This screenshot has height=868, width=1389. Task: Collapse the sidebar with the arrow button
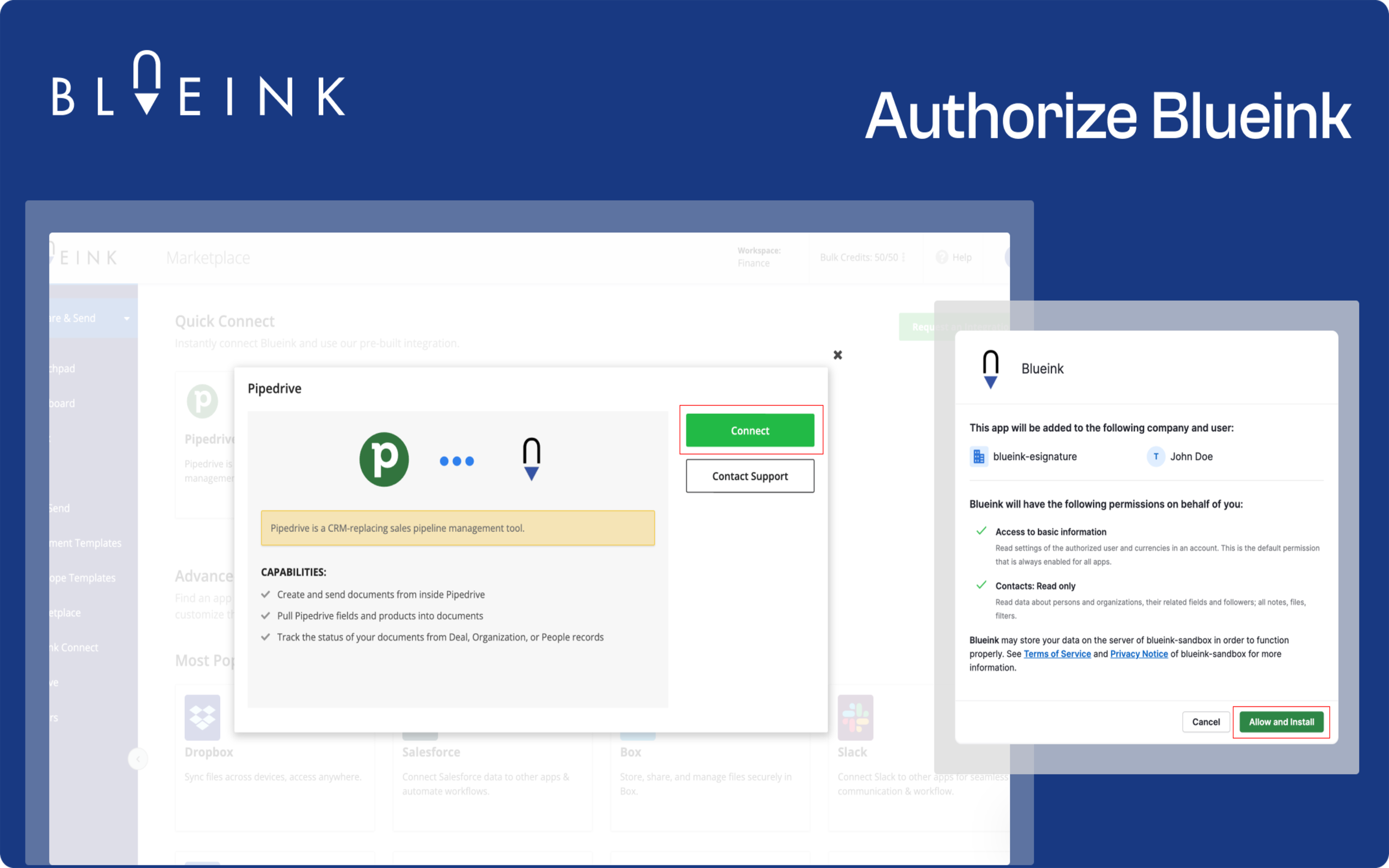(x=138, y=759)
